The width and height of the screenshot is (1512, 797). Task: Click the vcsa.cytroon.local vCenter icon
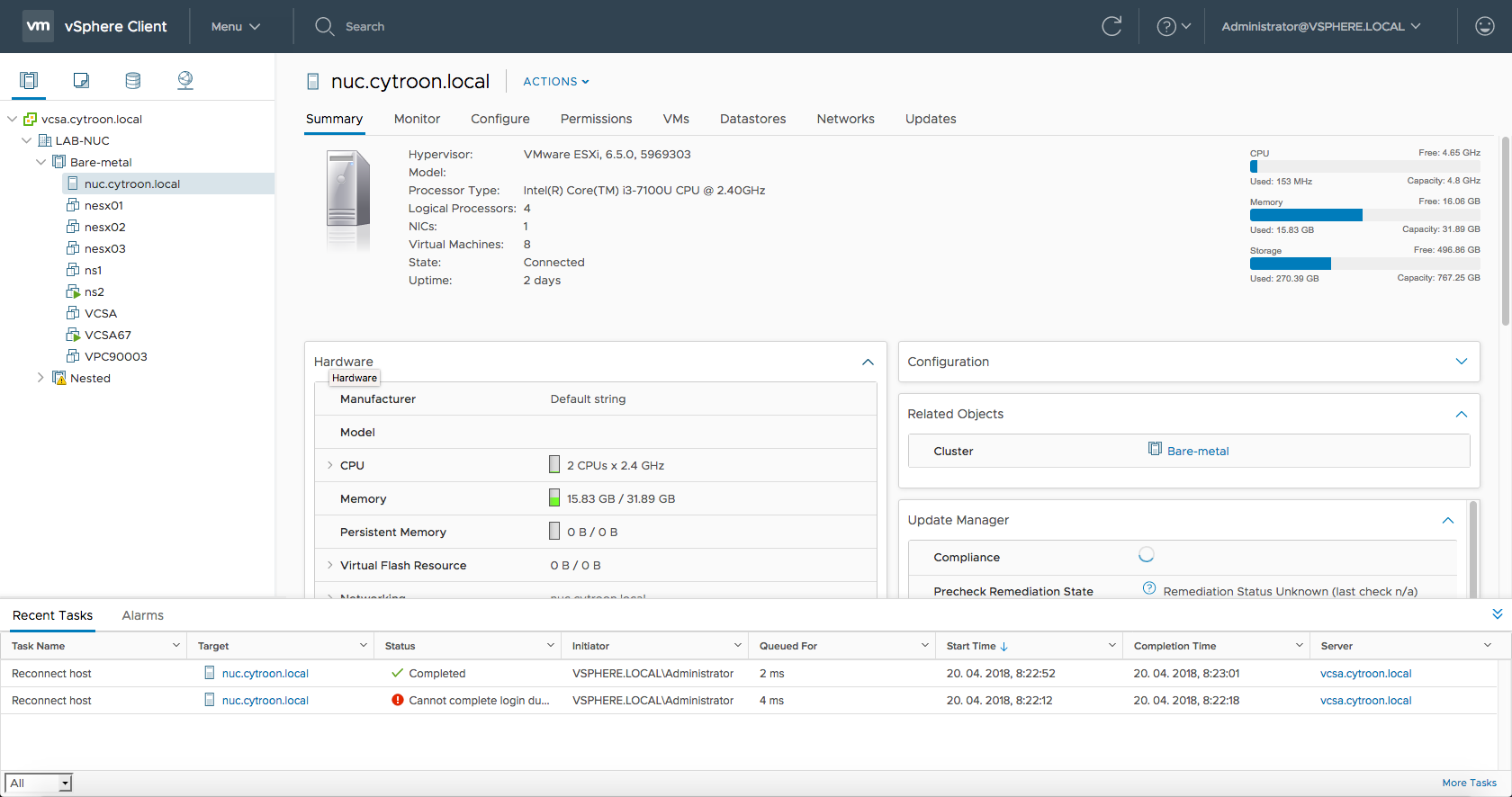[x=30, y=119]
